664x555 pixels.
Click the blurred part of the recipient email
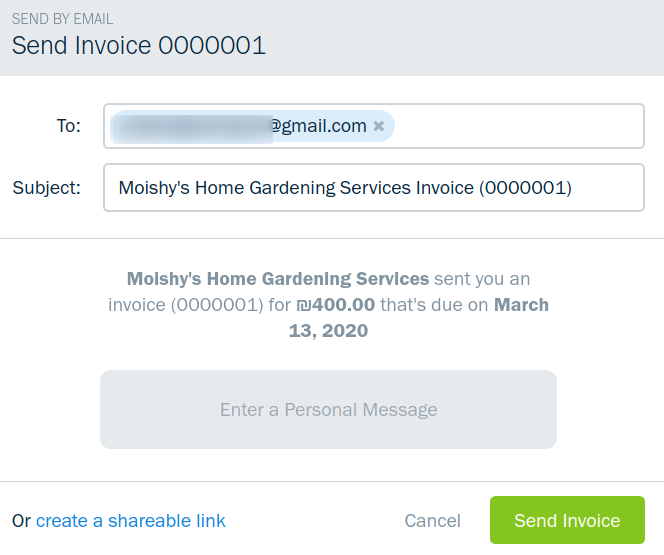[x=191, y=127]
